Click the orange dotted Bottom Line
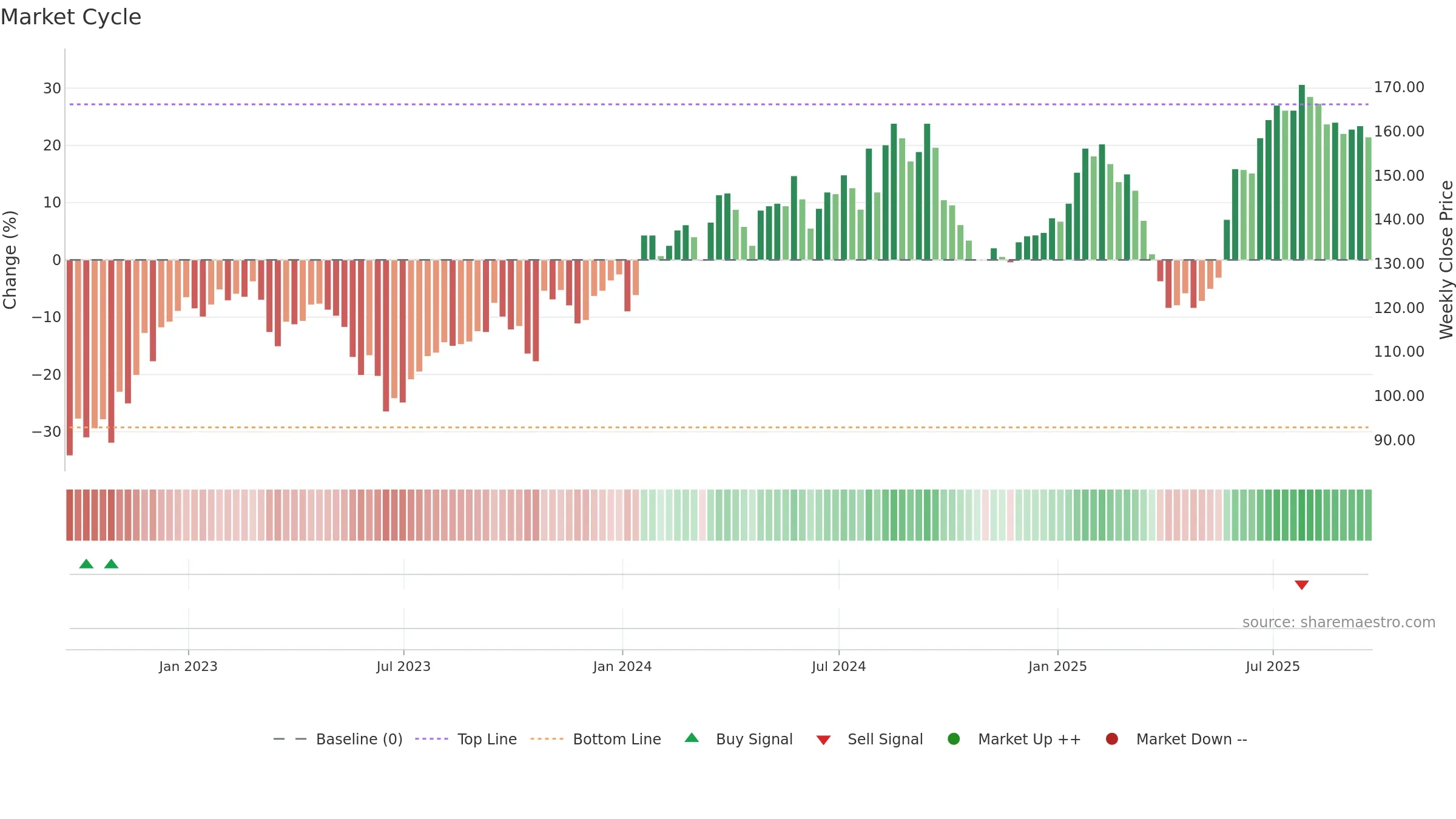This screenshot has width=1456, height=819. coord(719,427)
